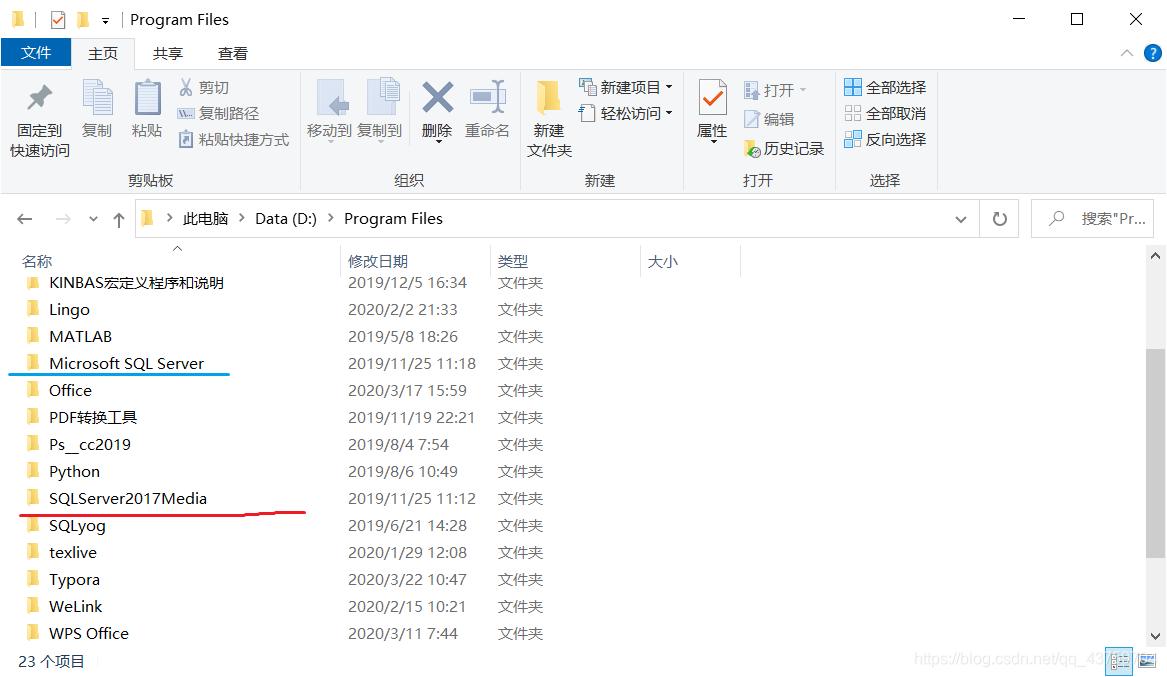Click Copy path (复制路径)
1167x677 pixels.
point(218,114)
